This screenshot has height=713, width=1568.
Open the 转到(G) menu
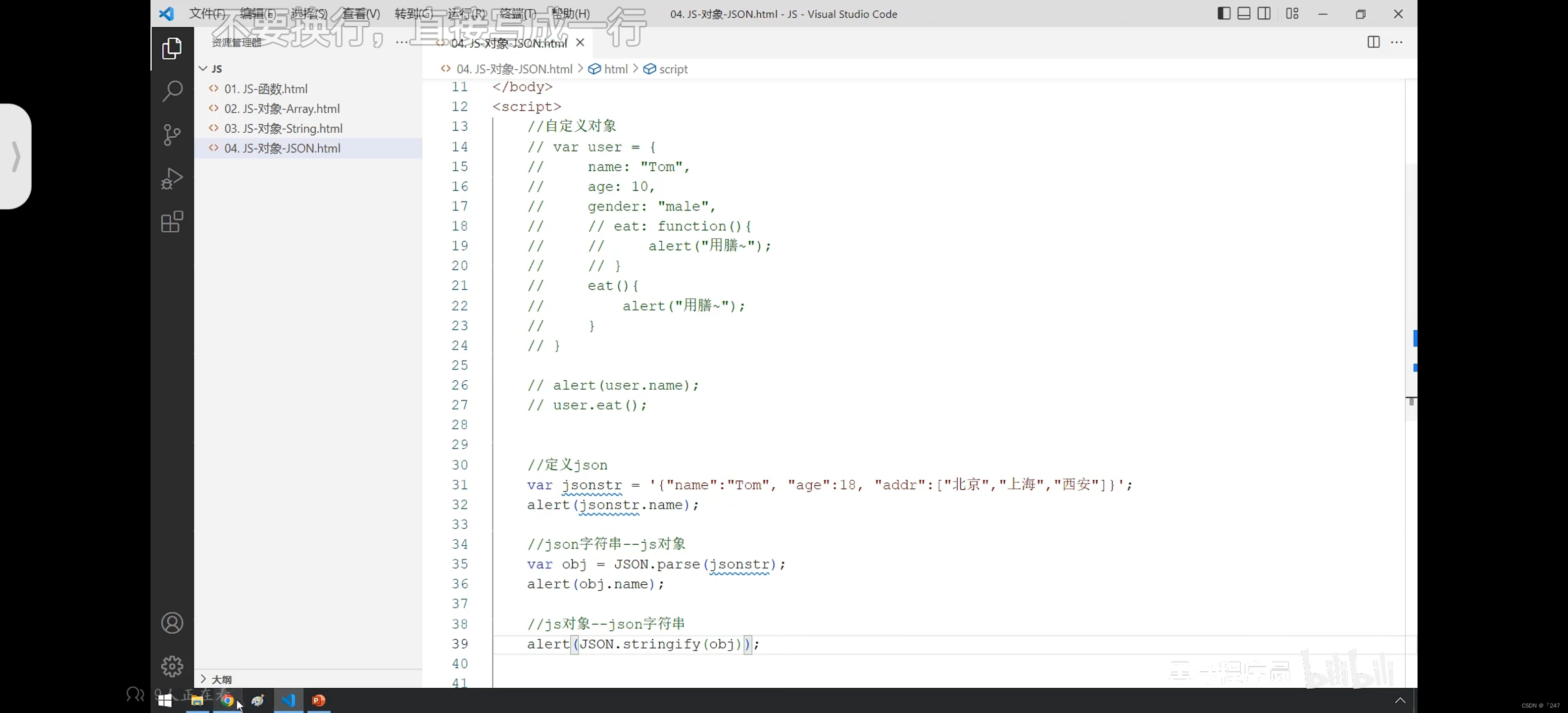tap(413, 13)
